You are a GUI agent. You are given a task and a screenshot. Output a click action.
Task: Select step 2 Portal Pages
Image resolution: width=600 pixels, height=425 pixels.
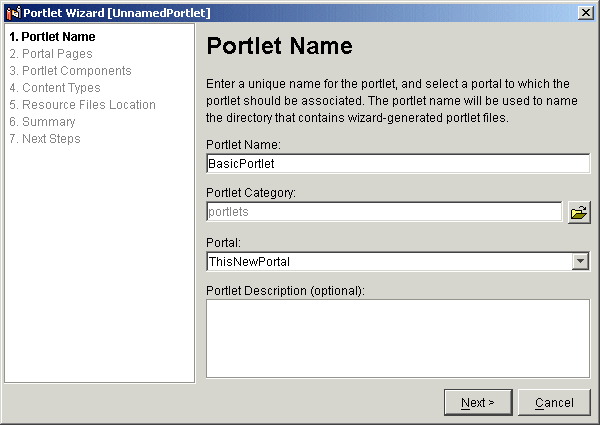51,54
